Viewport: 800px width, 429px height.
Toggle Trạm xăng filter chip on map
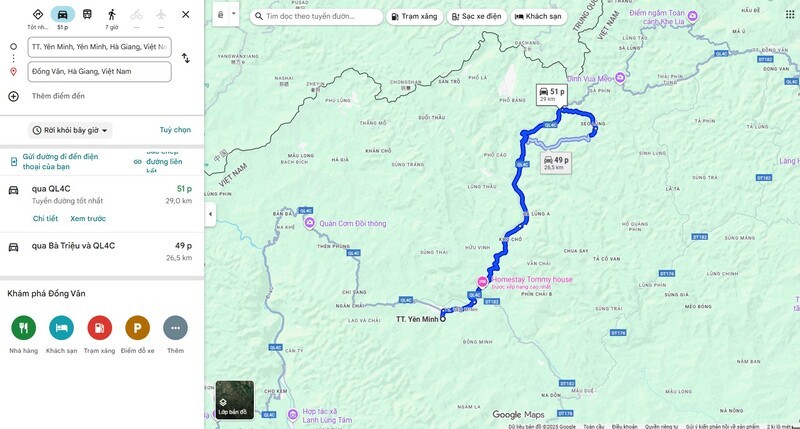[414, 16]
